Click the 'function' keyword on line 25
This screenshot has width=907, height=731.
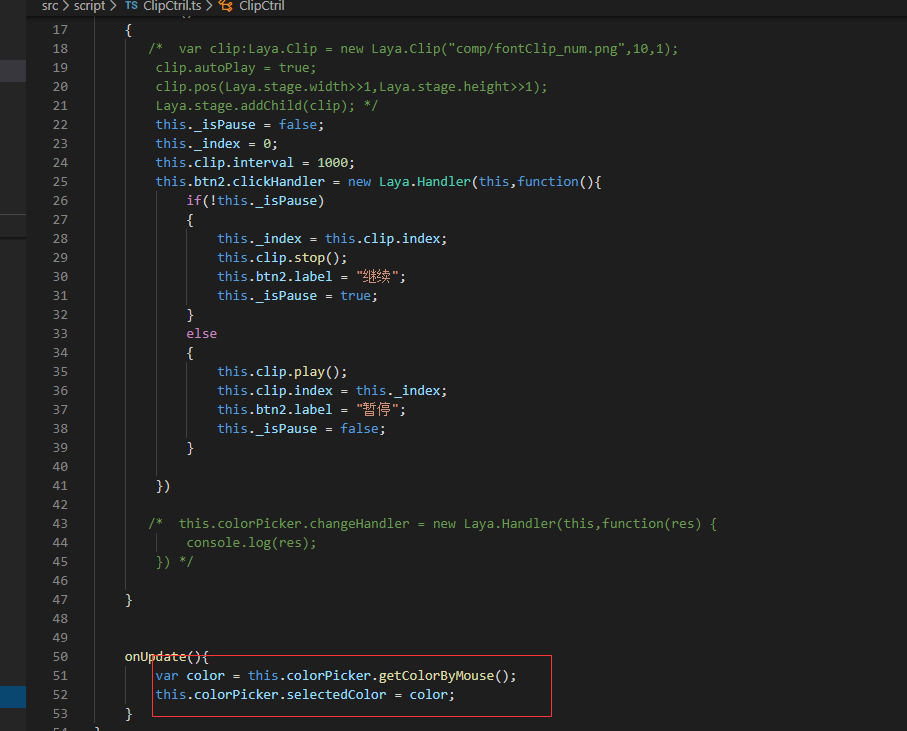(548, 182)
